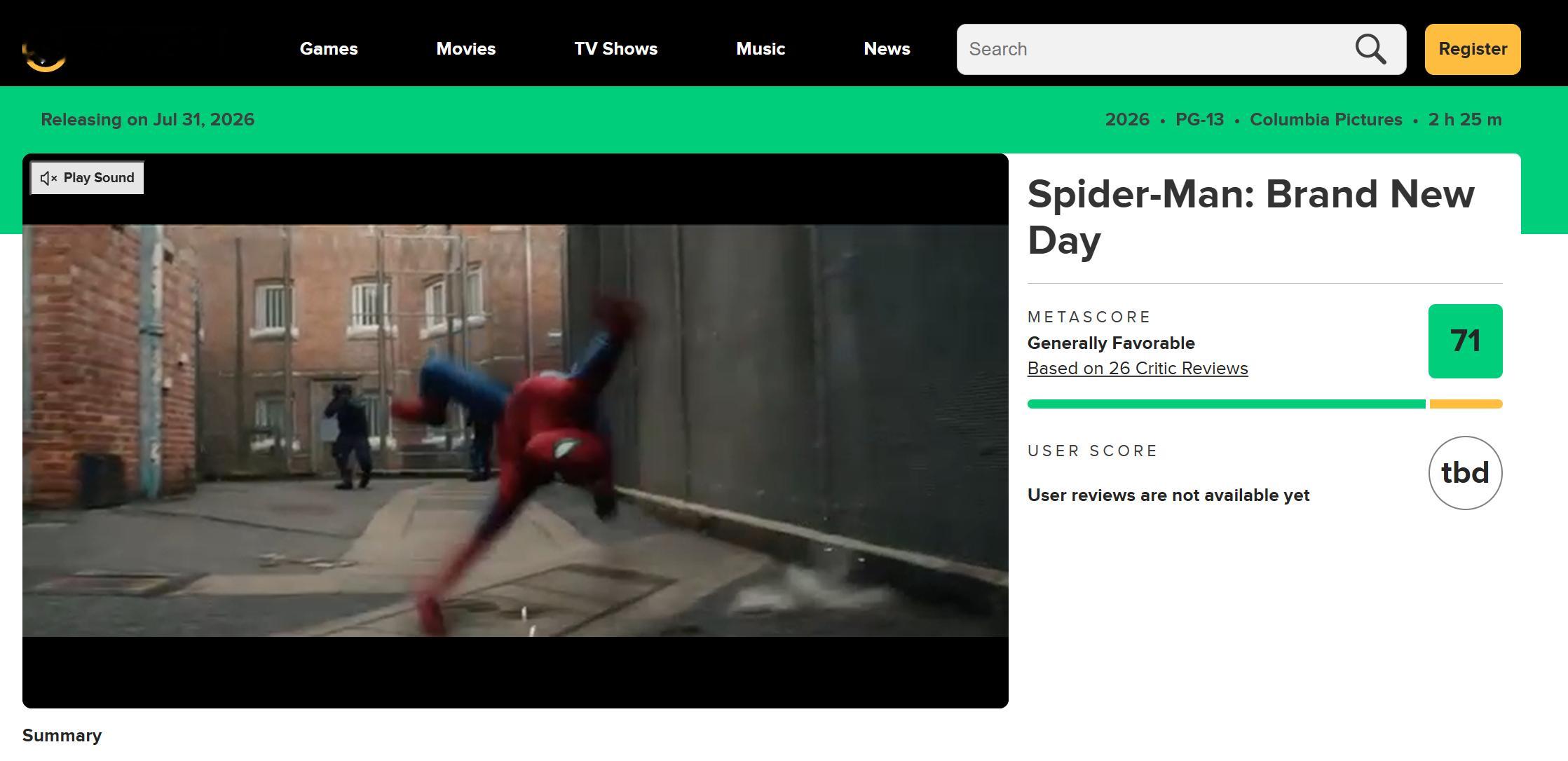Click the Register button
The image size is (1568, 761).
pos(1473,49)
